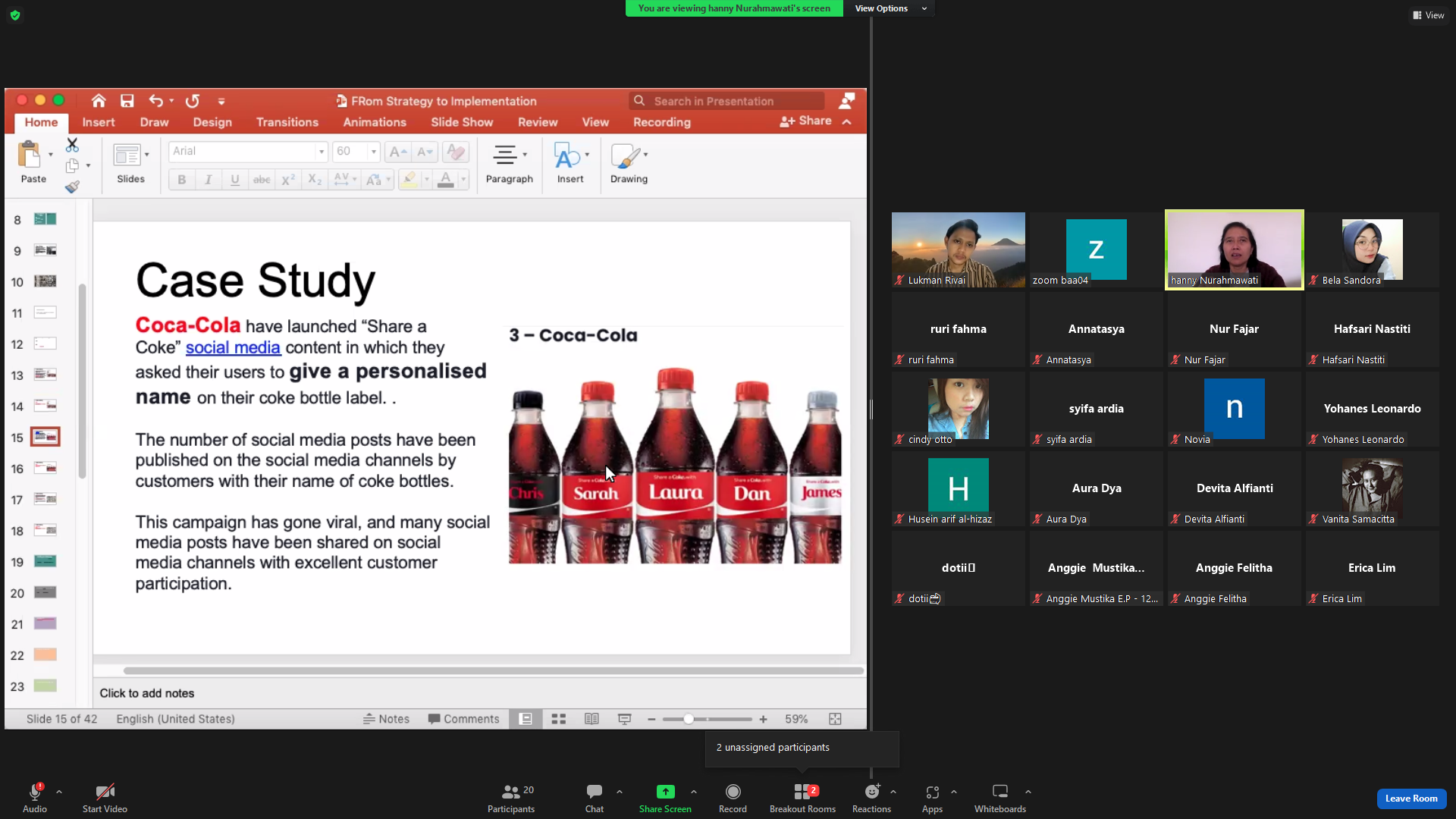Screen dimensions: 1456x819
Task: Toggle Italic formatting
Action: [208, 180]
